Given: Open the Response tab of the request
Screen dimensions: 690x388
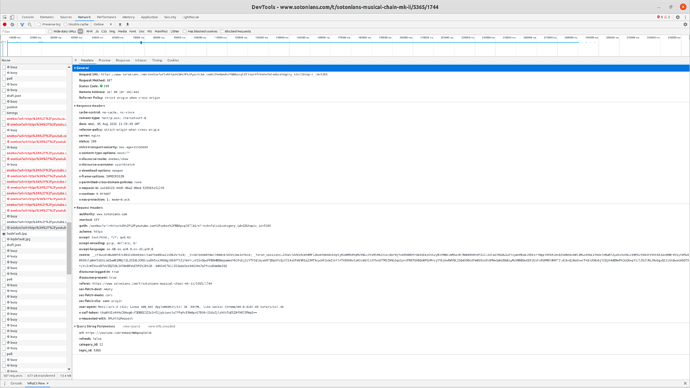Looking at the screenshot, I should click(123, 60).
